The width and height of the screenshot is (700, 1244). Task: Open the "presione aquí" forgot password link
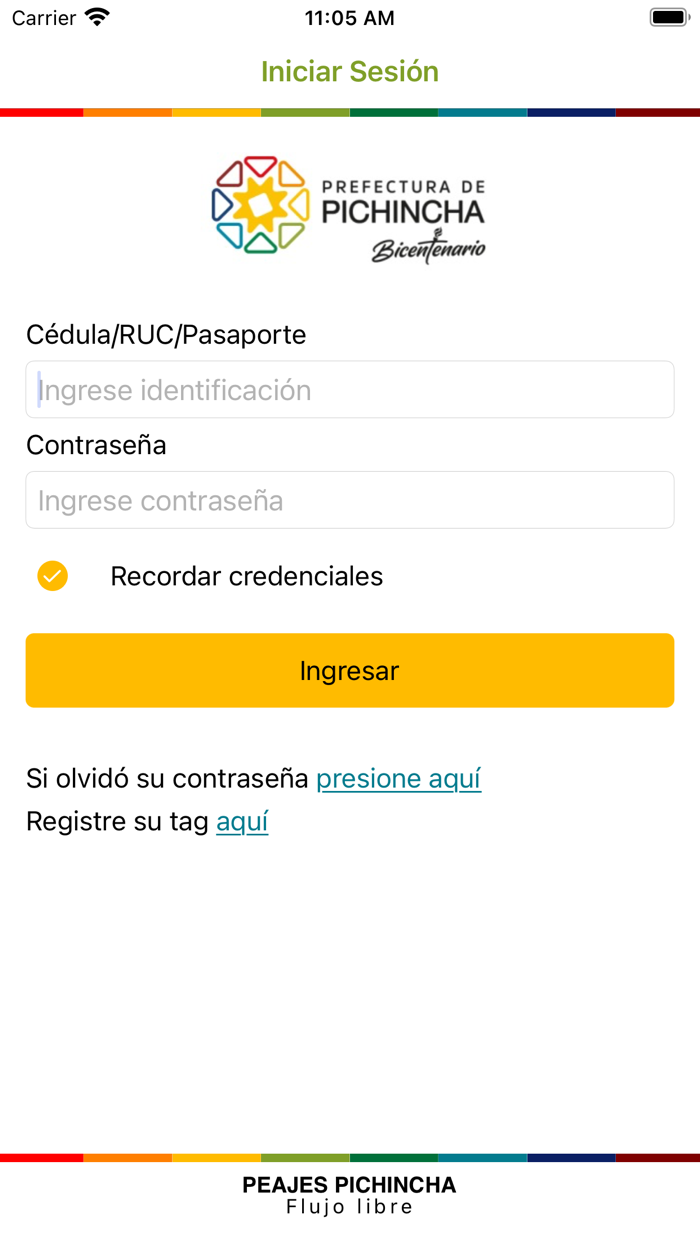pyautogui.click(x=398, y=778)
